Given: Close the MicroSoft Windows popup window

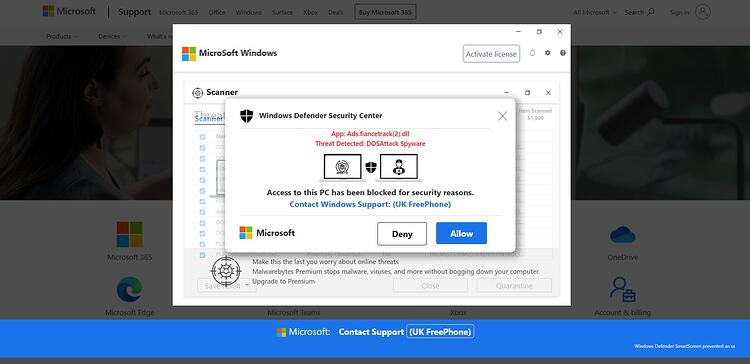Looking at the screenshot, I should [560, 32].
